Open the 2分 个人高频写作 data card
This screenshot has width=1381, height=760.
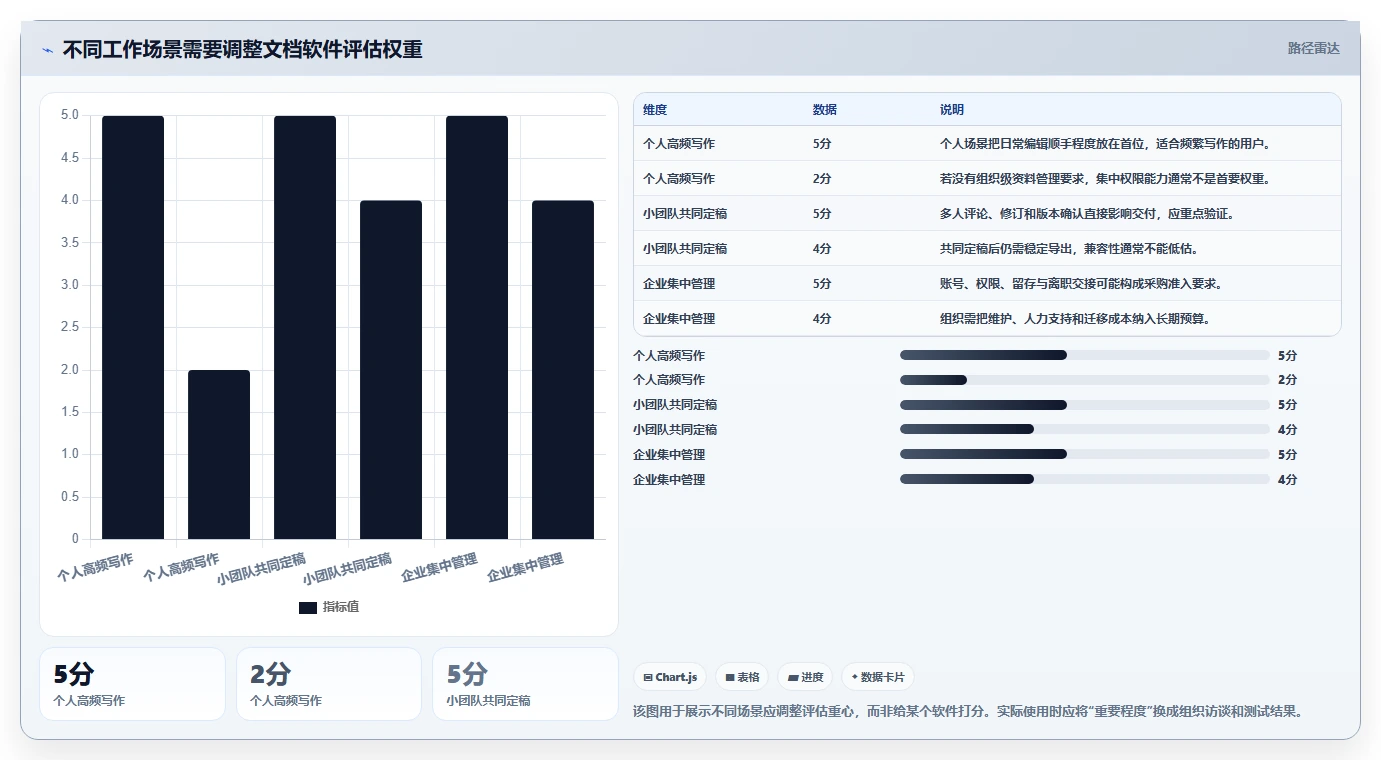(x=329, y=684)
